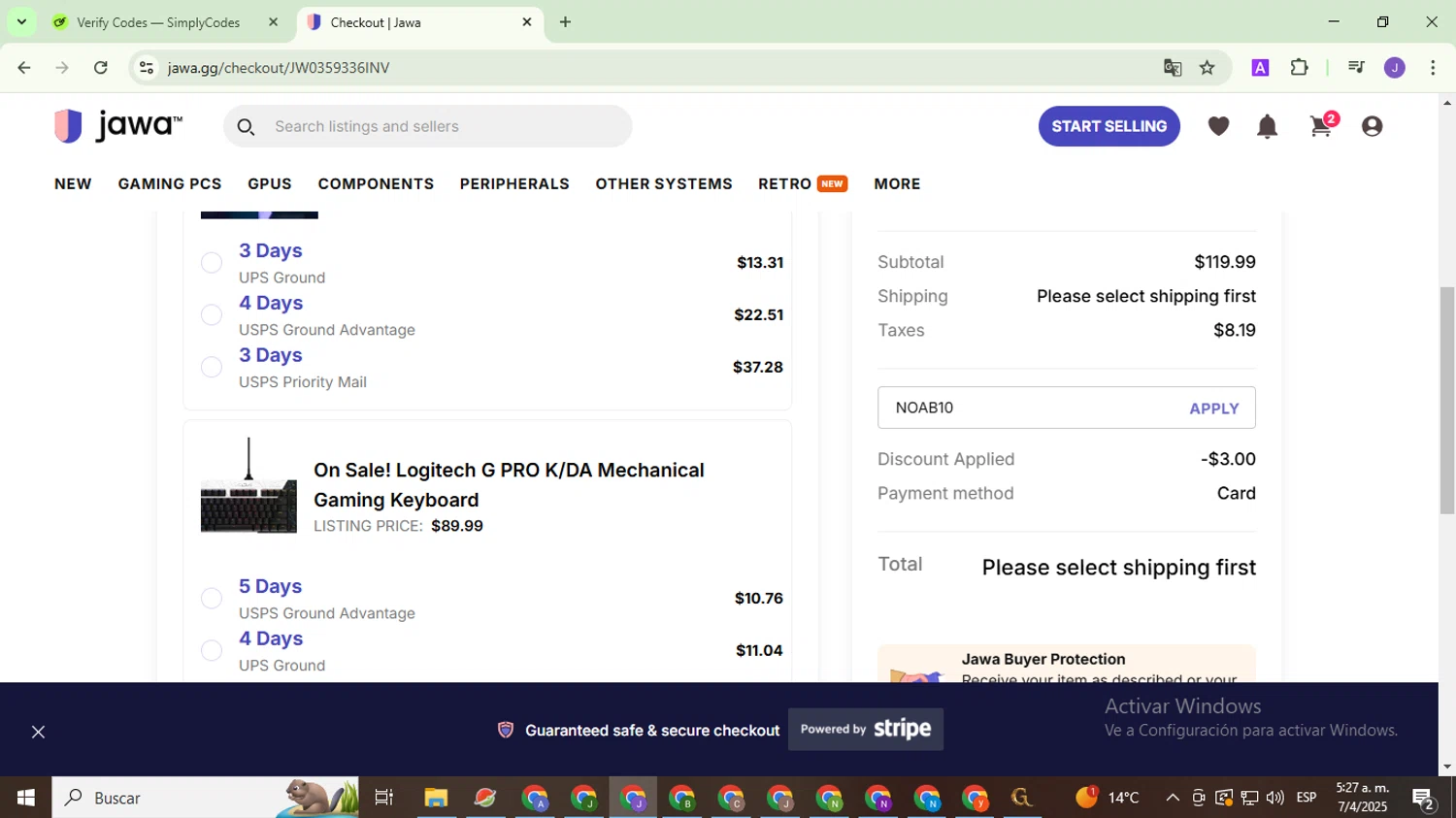Open Task View on the taskbar
This screenshot has width=1456, height=818.
[x=383, y=798]
